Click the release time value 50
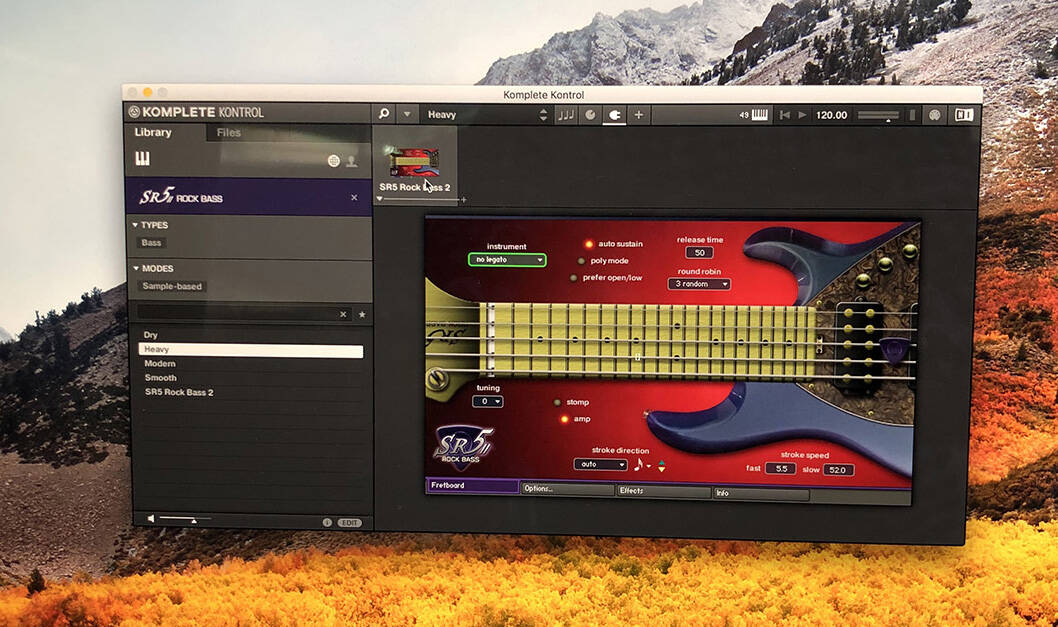The image size is (1058, 627). [x=699, y=252]
